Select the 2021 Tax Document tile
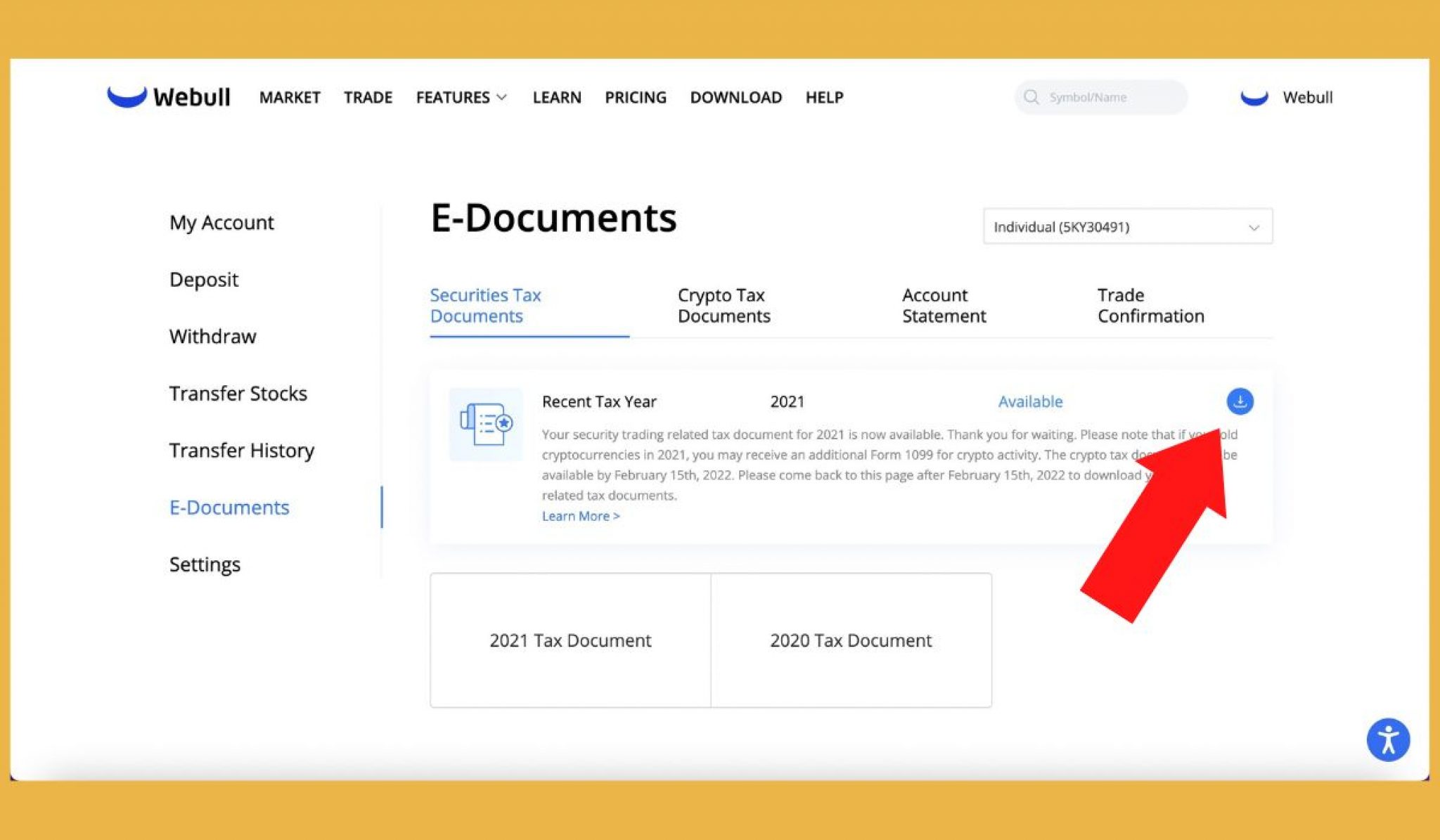The height and width of the screenshot is (840, 1440). pyautogui.click(x=569, y=640)
